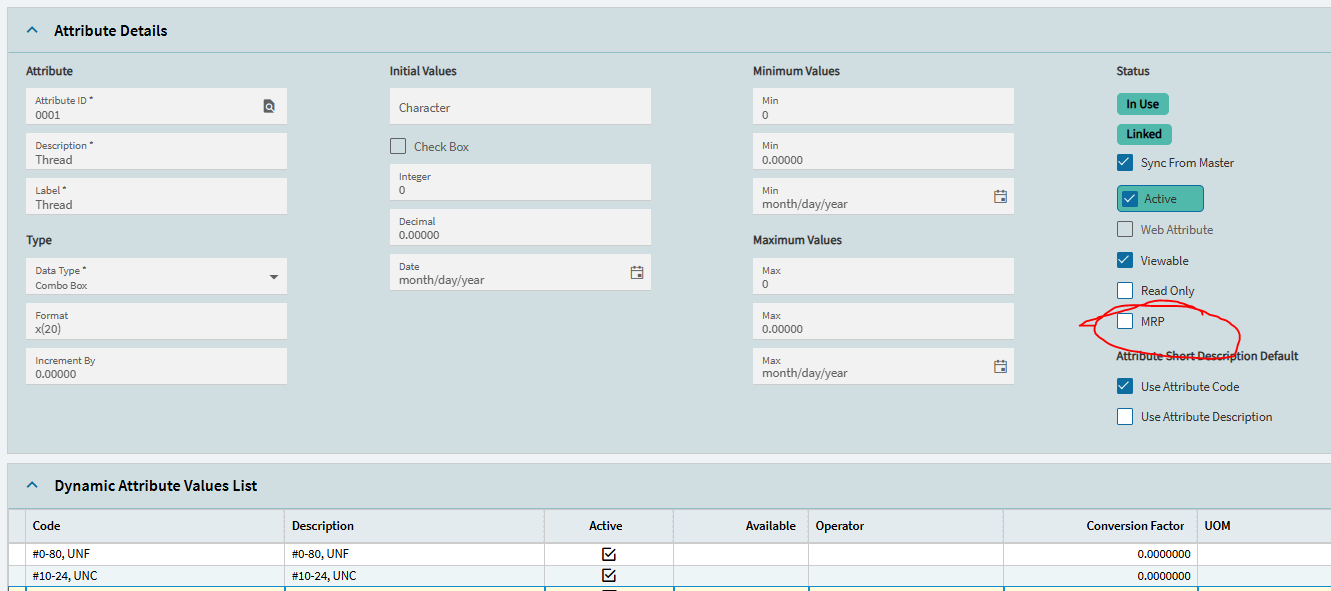Collapse the Attribute Details section
This screenshot has width=1331, height=591.
(32, 31)
